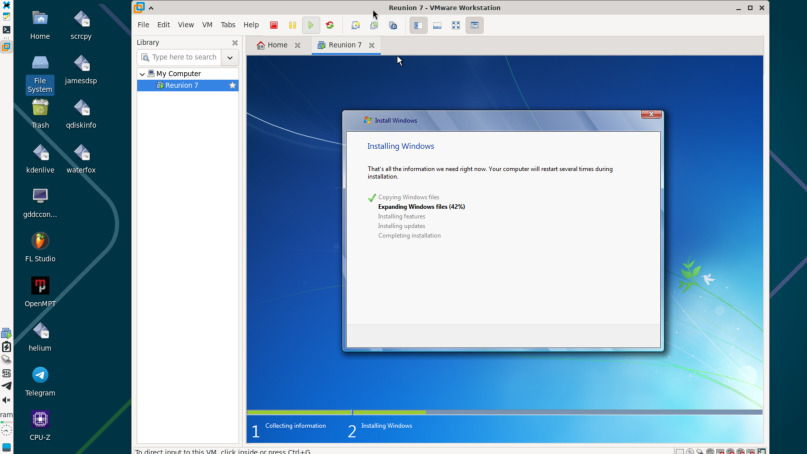Screen dimensions: 807x454
Task: Open the Snapshot Manager icon
Action: tap(393, 25)
